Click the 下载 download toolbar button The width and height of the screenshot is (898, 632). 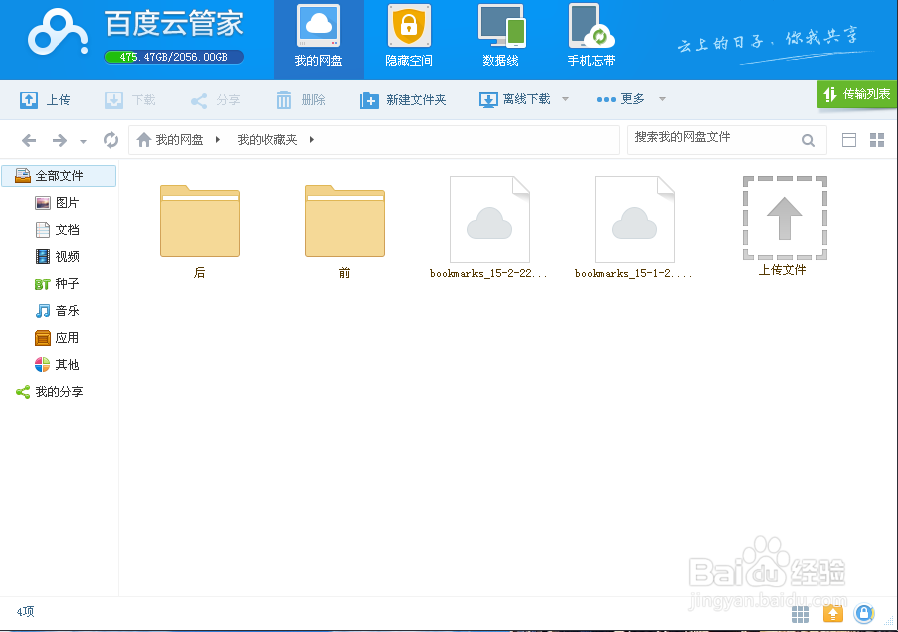click(x=130, y=100)
